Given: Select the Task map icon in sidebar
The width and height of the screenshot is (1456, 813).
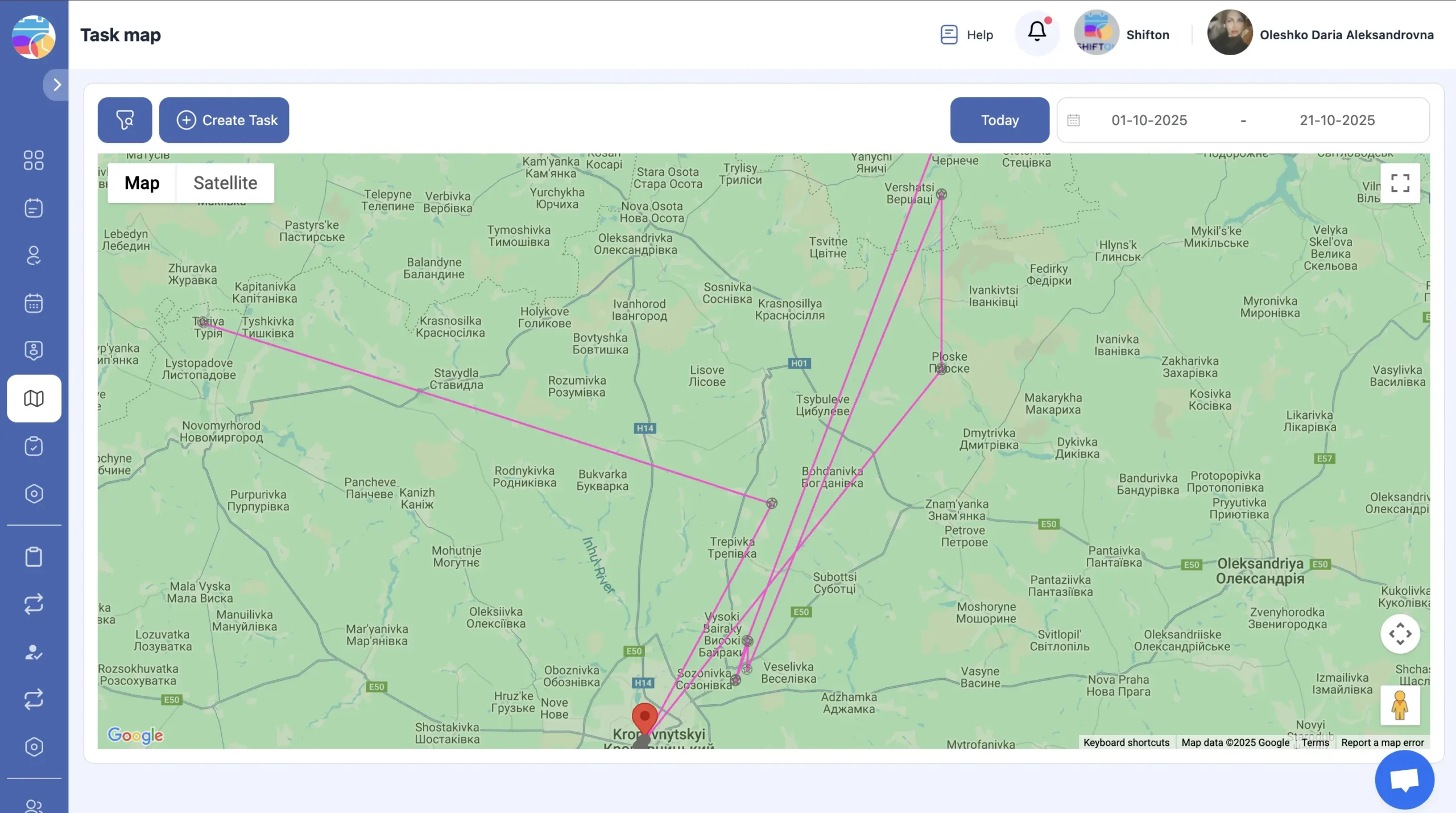Looking at the screenshot, I should tap(34, 398).
